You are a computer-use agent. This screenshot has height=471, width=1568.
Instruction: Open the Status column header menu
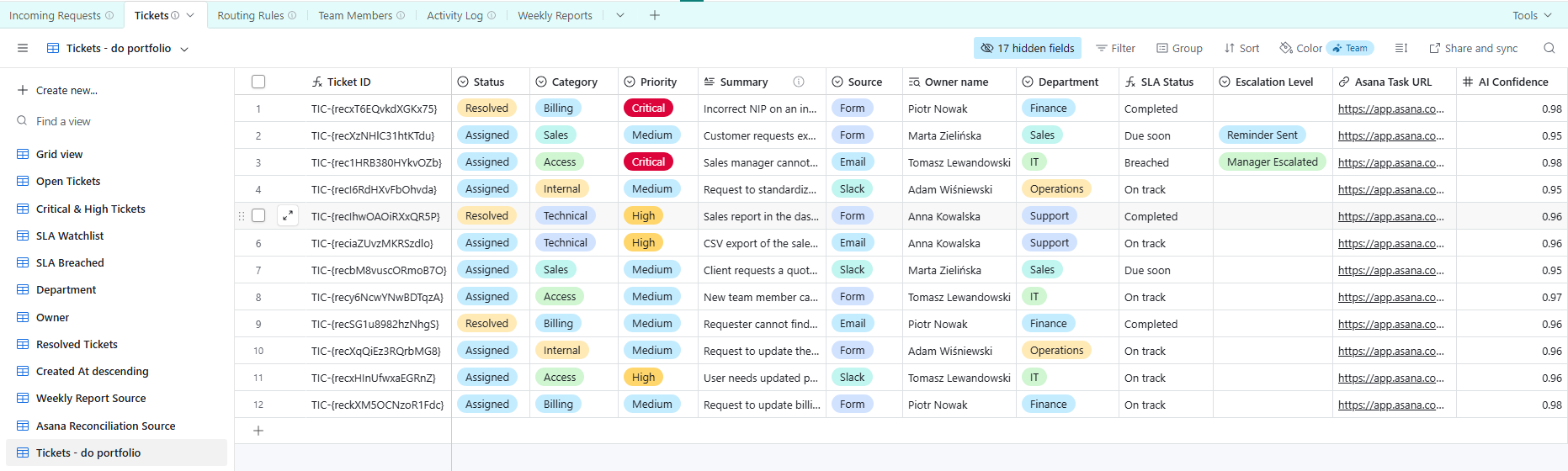click(x=491, y=82)
